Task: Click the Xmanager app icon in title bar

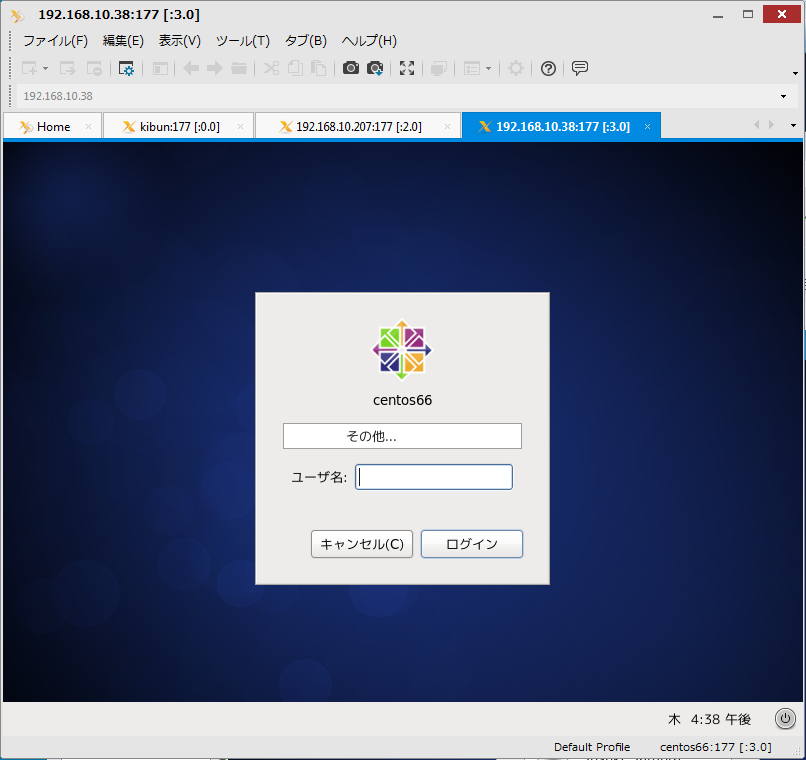Action: (x=17, y=15)
